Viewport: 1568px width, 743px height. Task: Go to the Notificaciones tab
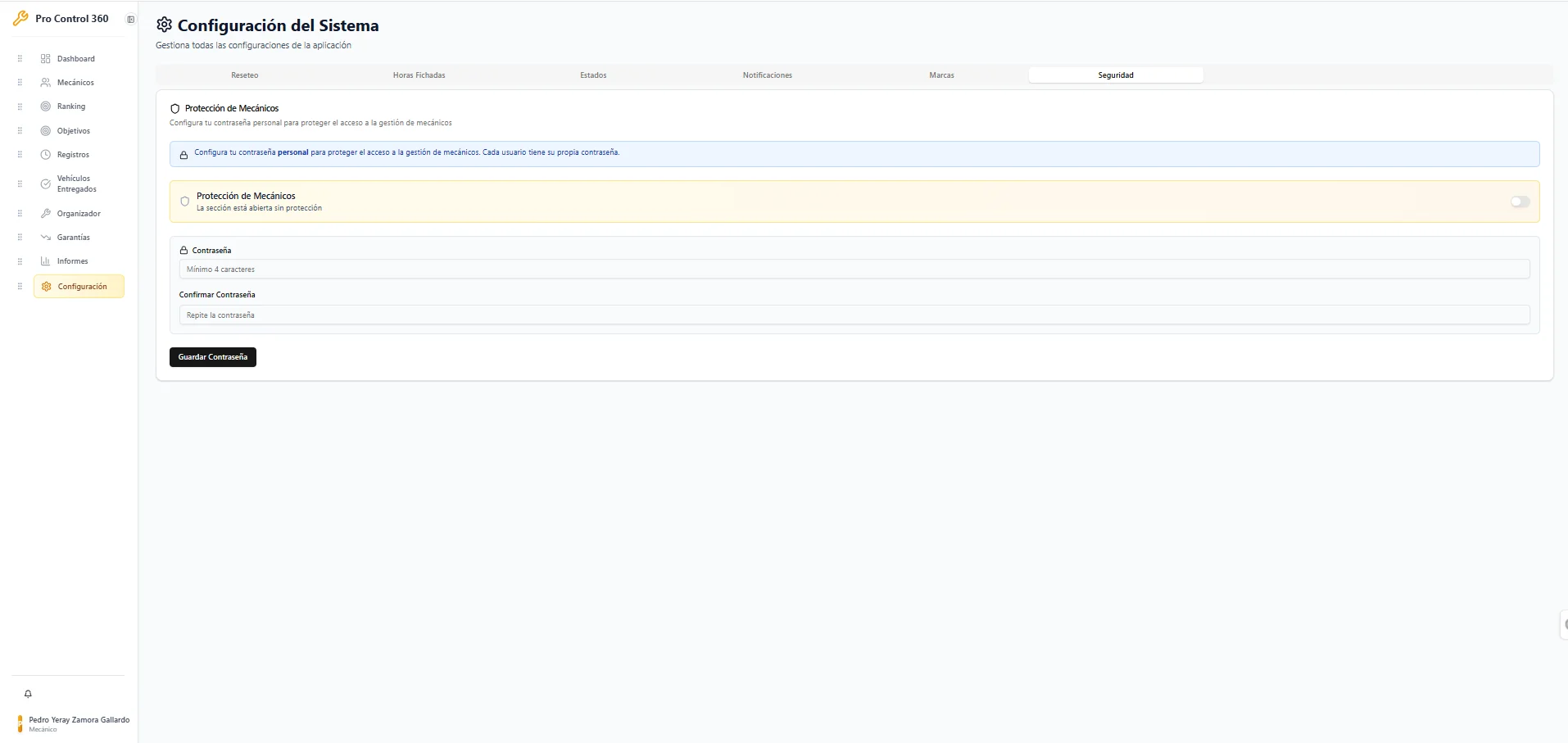click(x=767, y=75)
